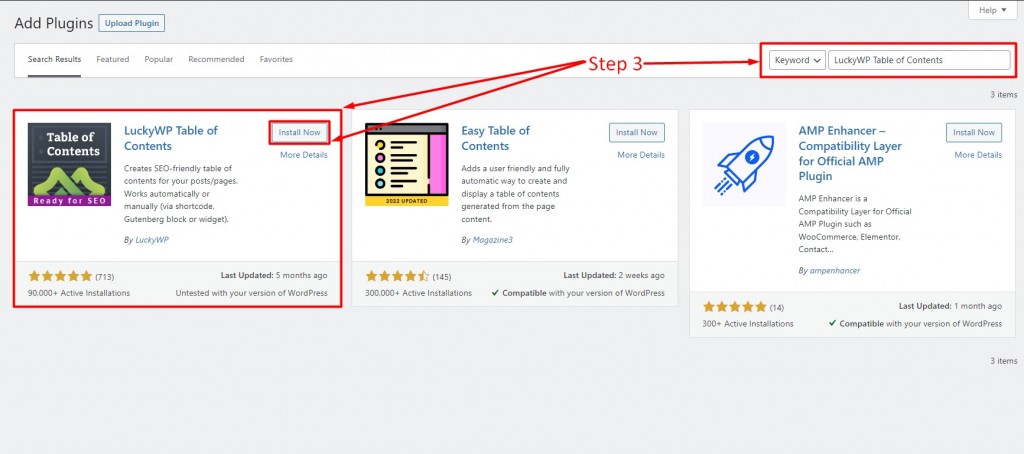This screenshot has height=454, width=1024.
Task: Click the '300,000+ Active Installations' text
Action: [419, 293]
